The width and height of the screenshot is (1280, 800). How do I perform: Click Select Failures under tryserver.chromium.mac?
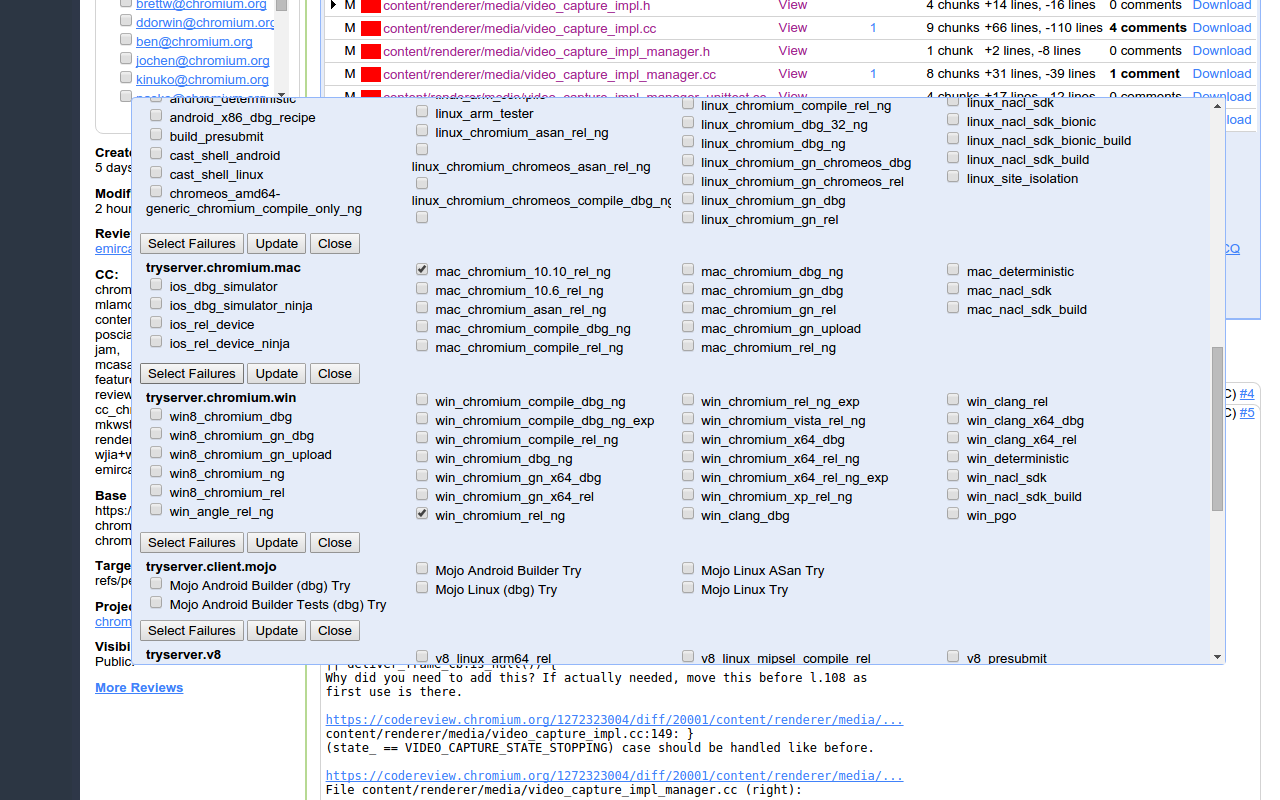pyautogui.click(x=192, y=374)
